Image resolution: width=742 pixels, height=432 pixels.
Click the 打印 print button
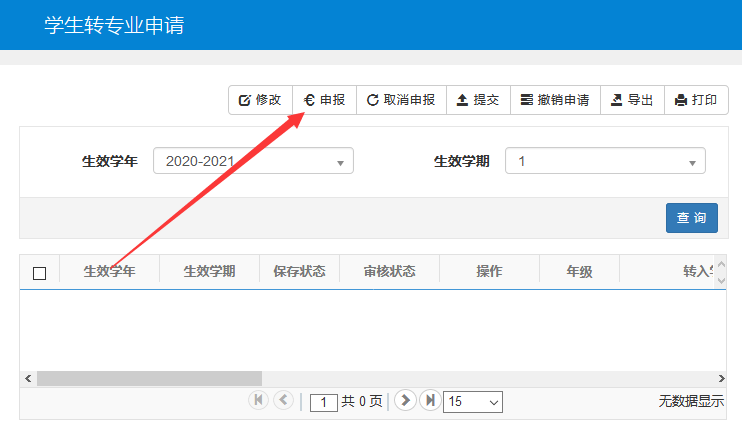point(696,100)
